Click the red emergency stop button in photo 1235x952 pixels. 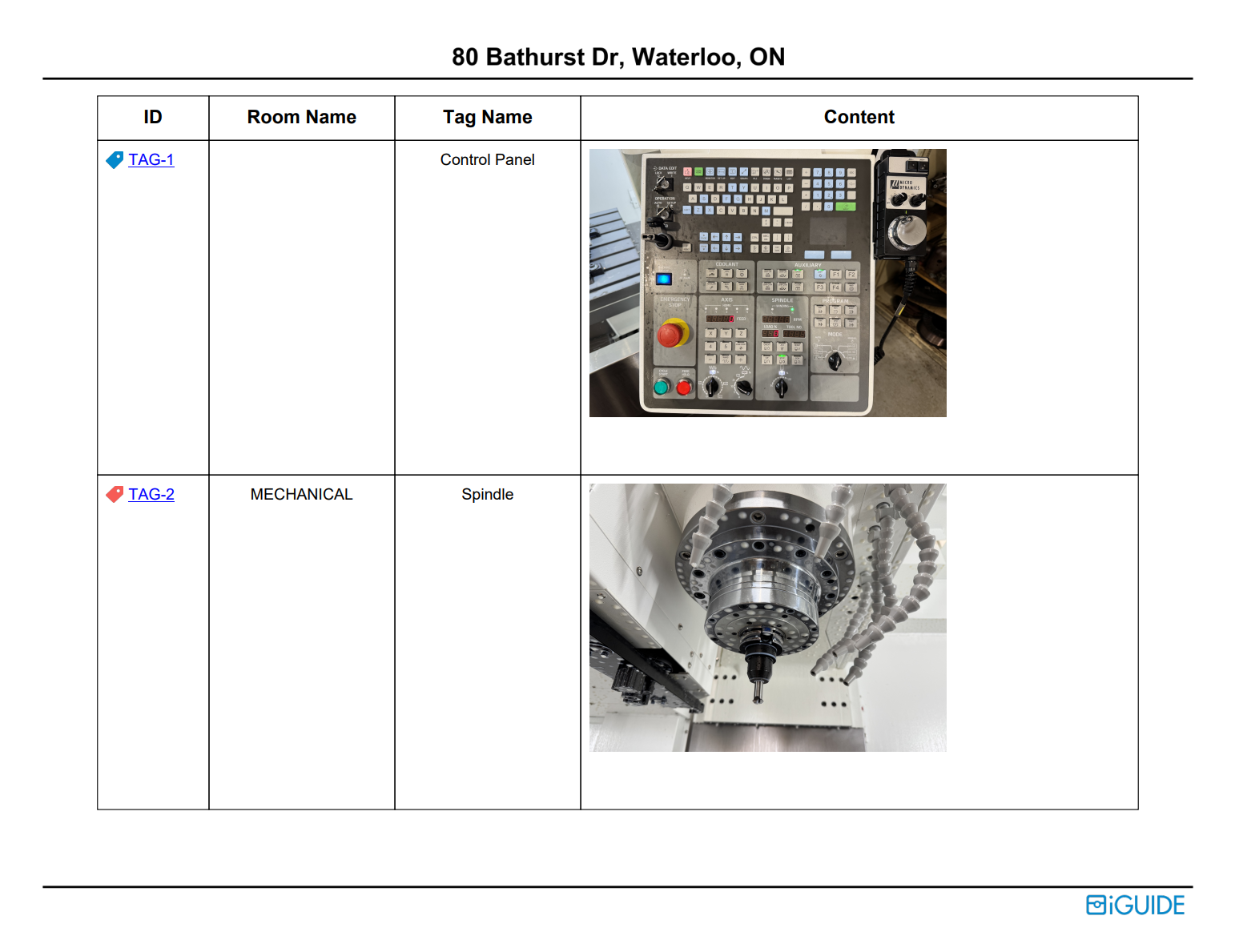pos(671,335)
